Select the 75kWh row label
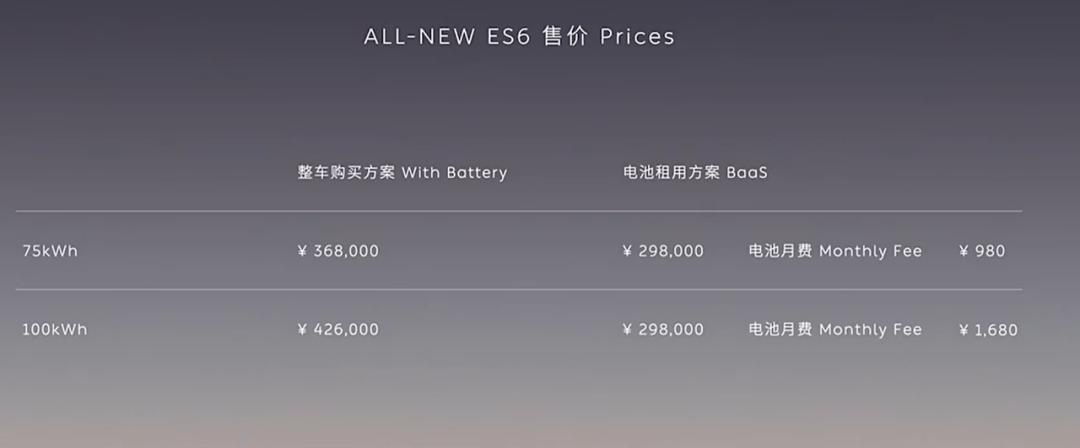Viewport: 1080px width, 448px height. tap(50, 251)
